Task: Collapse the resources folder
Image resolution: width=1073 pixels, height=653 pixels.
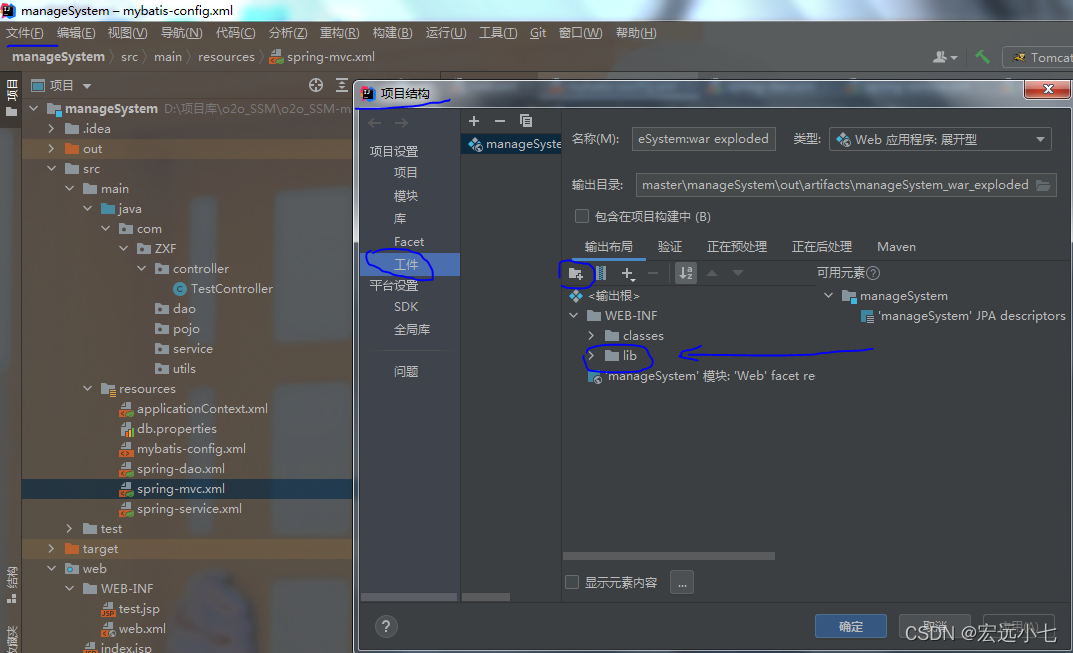Action: click(88, 389)
